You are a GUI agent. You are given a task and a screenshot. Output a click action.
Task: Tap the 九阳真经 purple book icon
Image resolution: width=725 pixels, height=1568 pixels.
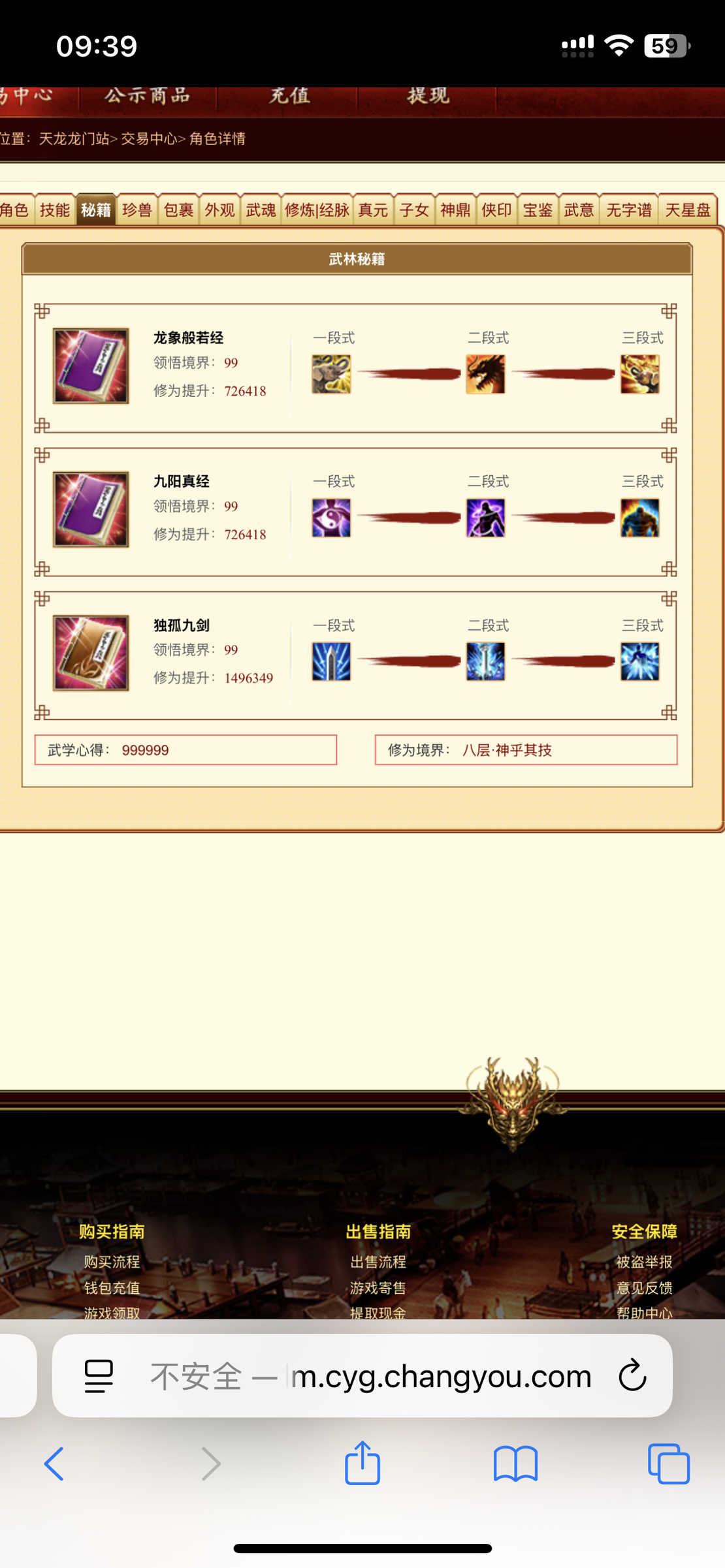(x=91, y=509)
